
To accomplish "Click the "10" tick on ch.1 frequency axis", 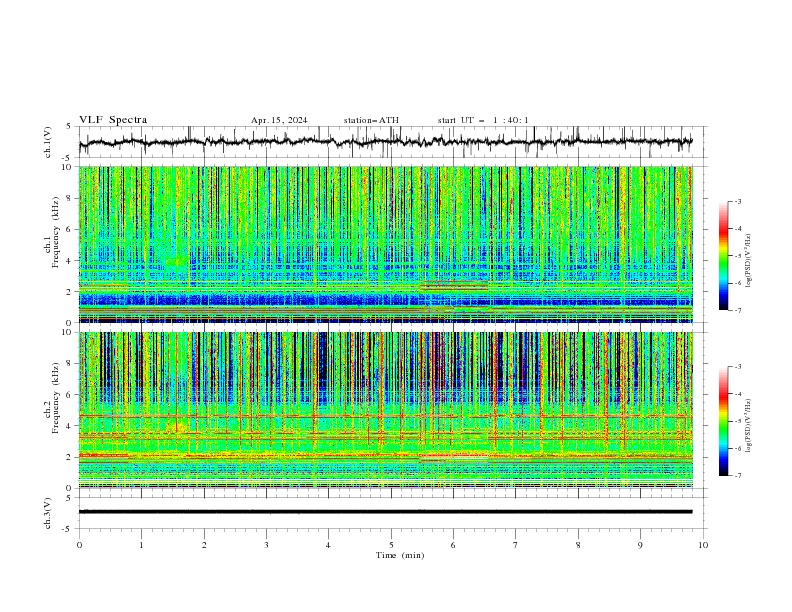I will coord(67,167).
